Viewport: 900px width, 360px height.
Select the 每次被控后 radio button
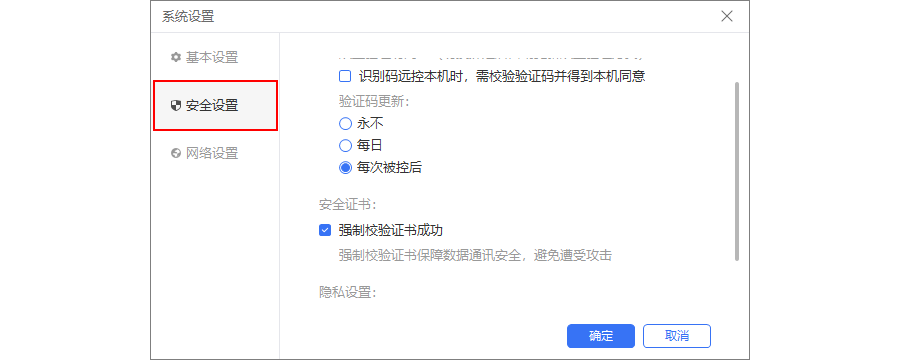point(345,168)
